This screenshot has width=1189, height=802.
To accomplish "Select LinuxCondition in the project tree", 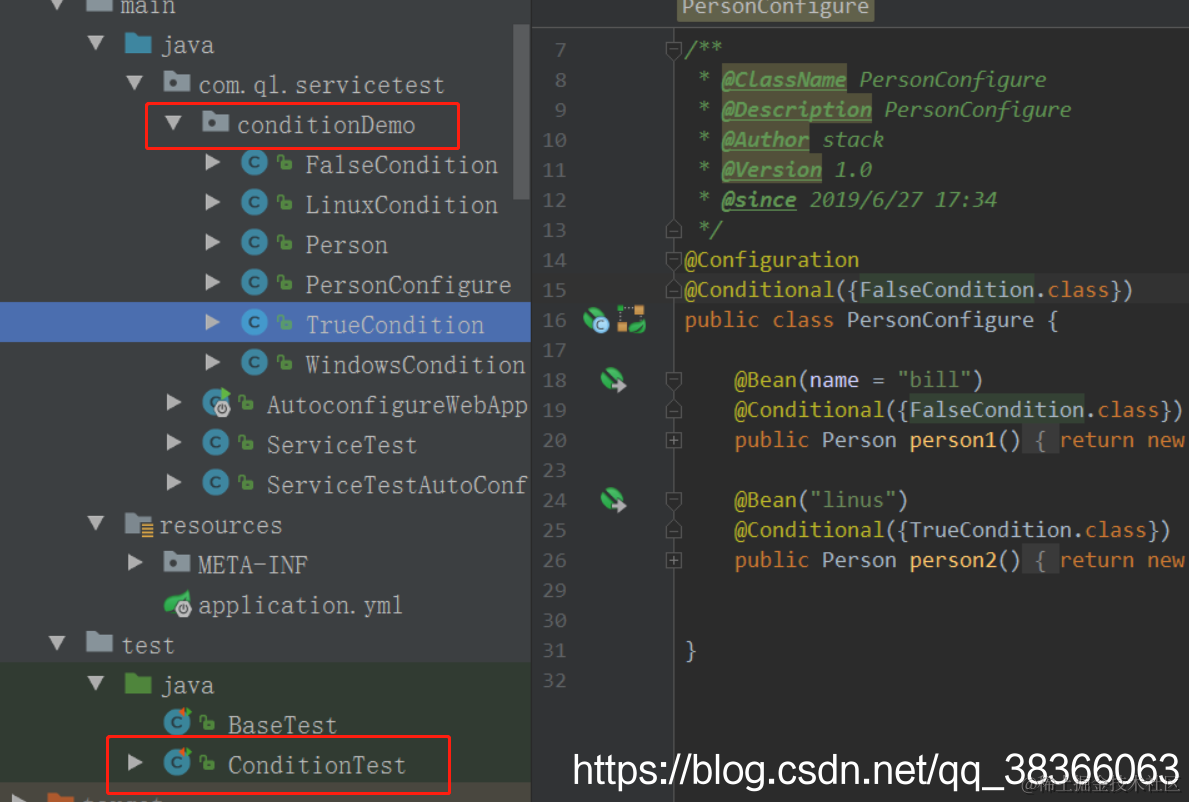I will coord(401,205).
